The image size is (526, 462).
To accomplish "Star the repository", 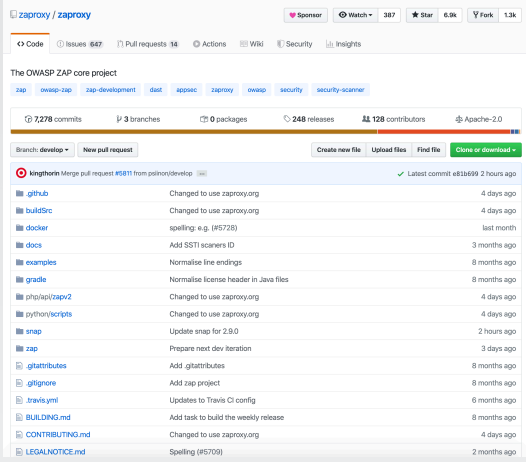I will [422, 15].
